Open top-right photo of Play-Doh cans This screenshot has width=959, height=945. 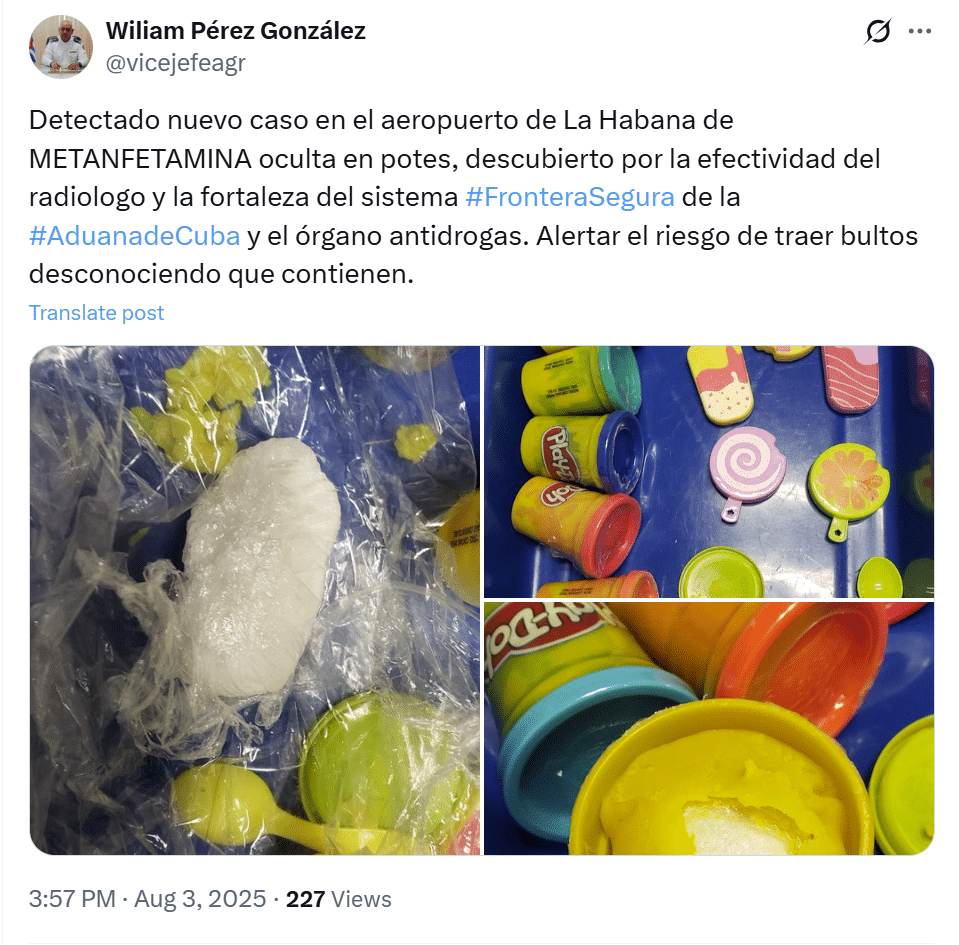click(x=709, y=472)
